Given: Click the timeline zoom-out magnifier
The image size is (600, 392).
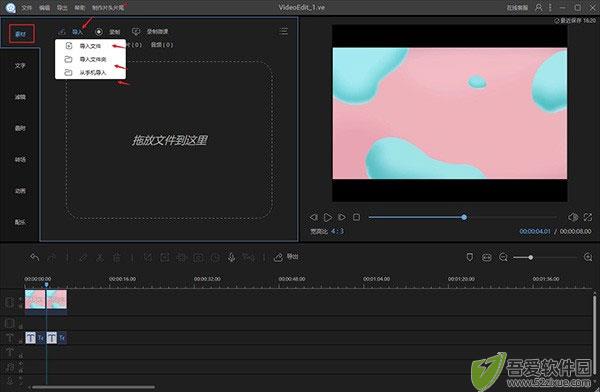Looking at the screenshot, I should click(x=504, y=257).
